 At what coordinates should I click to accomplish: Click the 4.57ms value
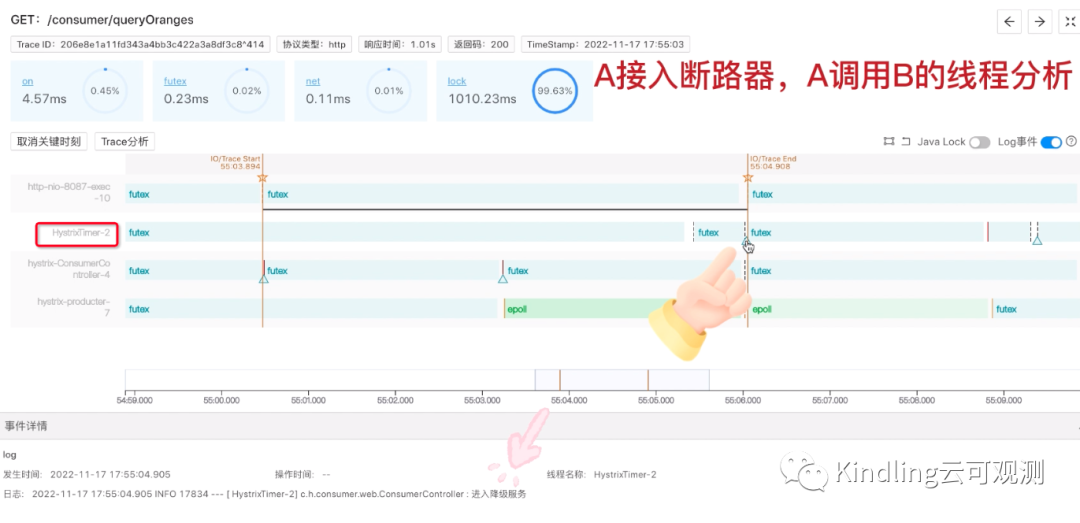(x=44, y=99)
